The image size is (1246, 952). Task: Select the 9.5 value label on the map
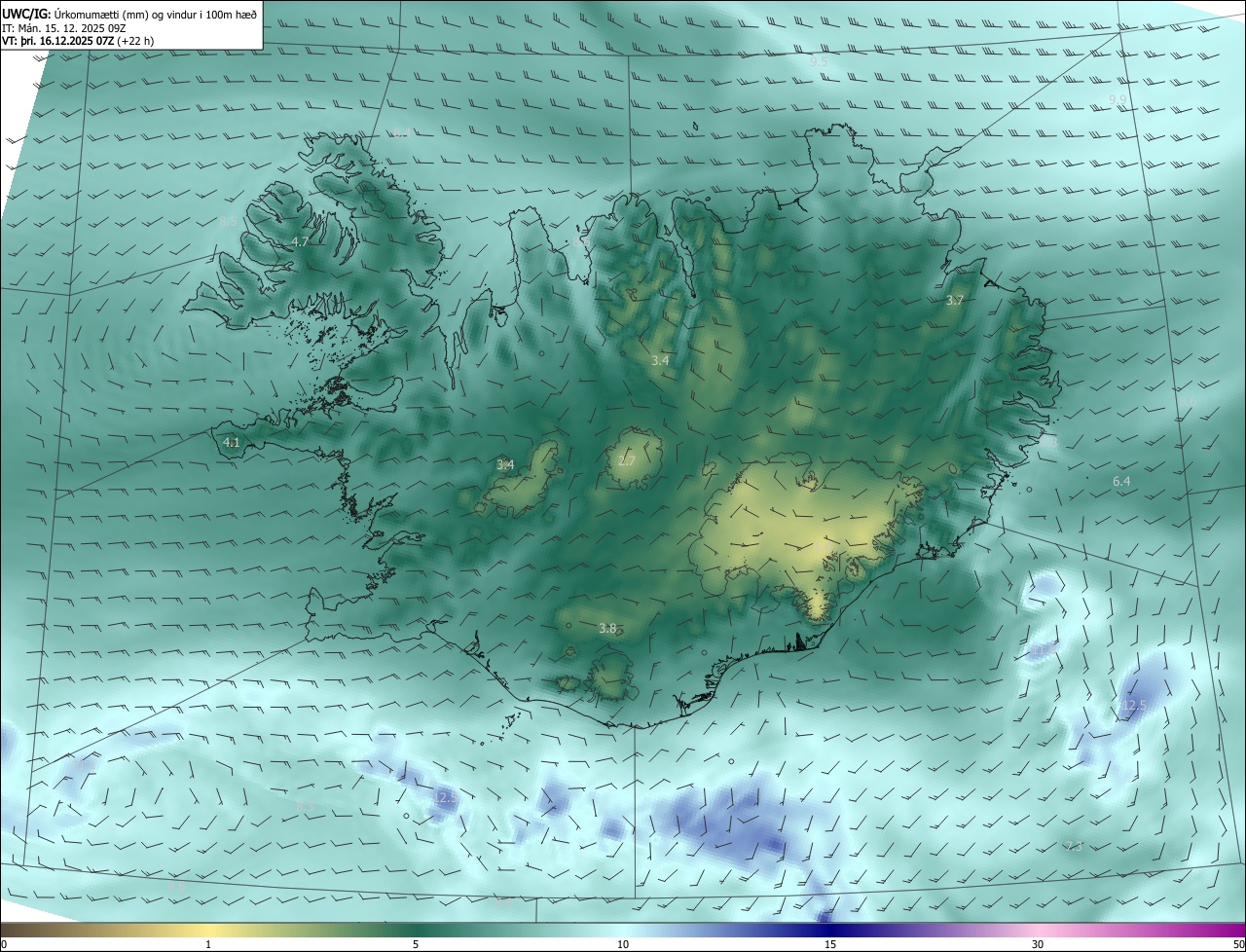click(x=819, y=61)
